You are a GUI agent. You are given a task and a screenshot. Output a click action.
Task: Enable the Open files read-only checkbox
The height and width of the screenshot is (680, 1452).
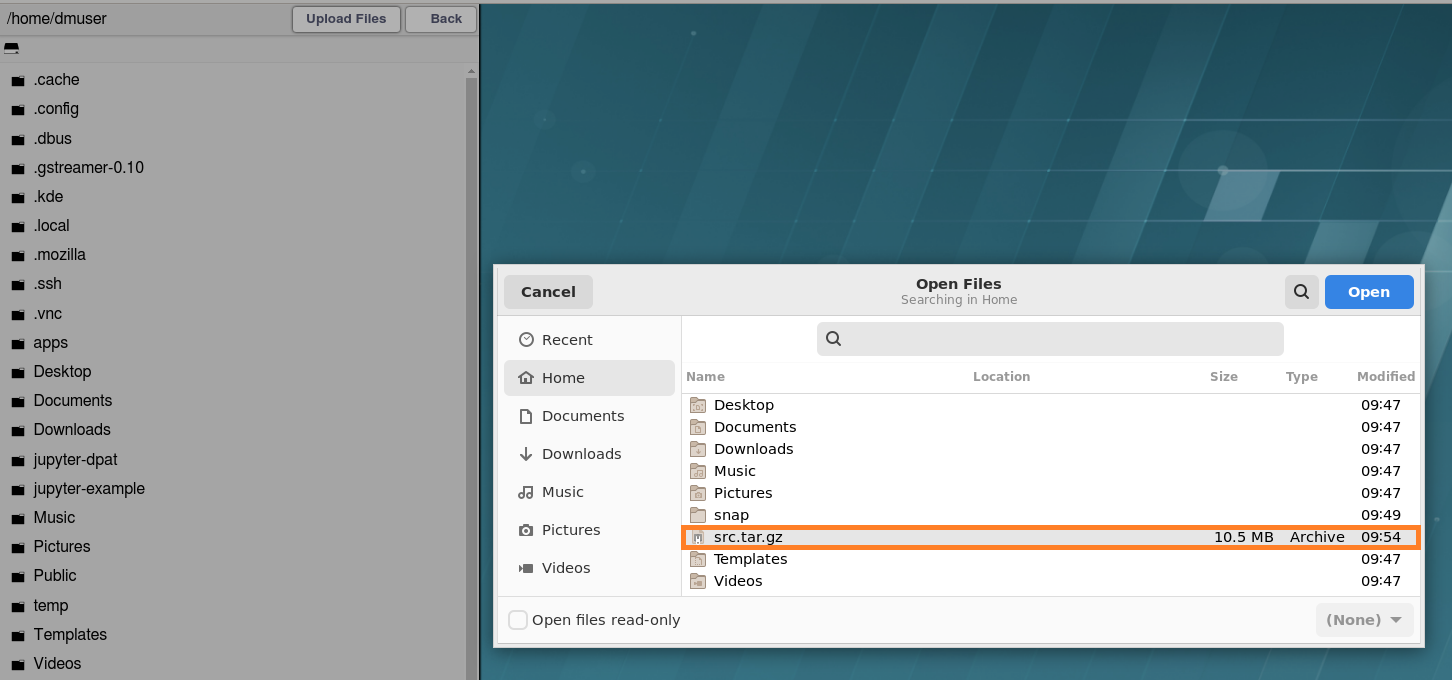click(518, 620)
